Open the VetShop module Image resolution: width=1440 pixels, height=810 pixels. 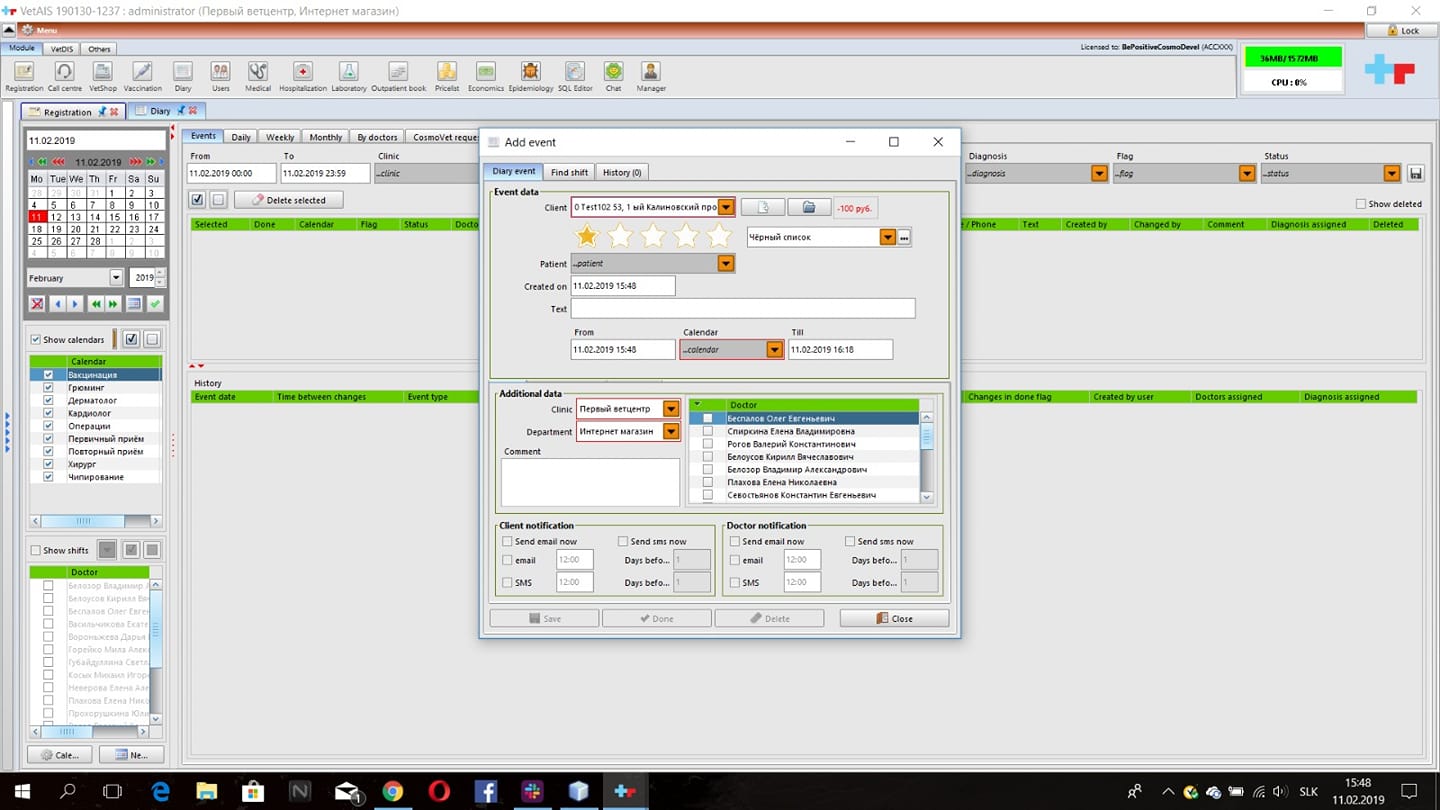pyautogui.click(x=103, y=76)
